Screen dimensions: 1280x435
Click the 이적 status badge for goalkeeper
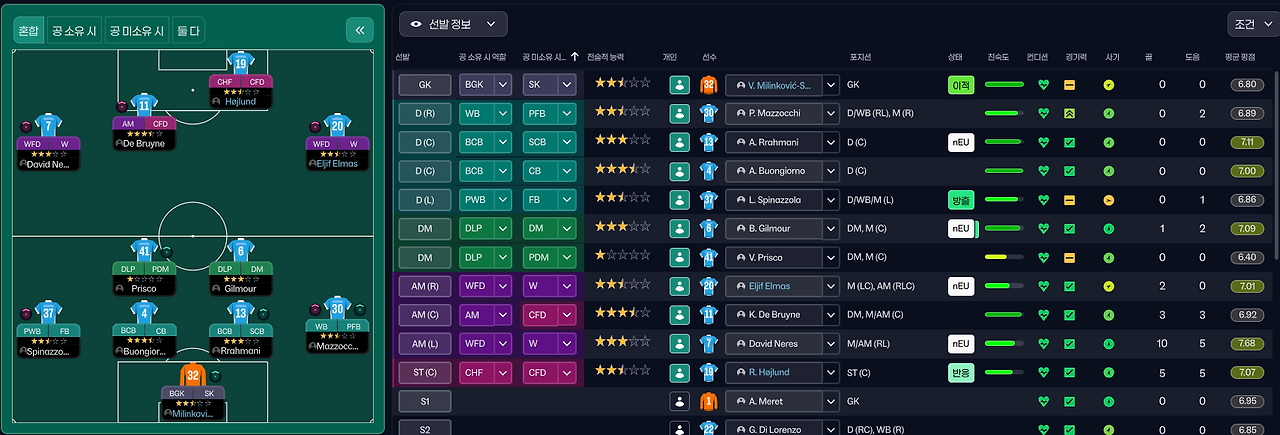961,85
